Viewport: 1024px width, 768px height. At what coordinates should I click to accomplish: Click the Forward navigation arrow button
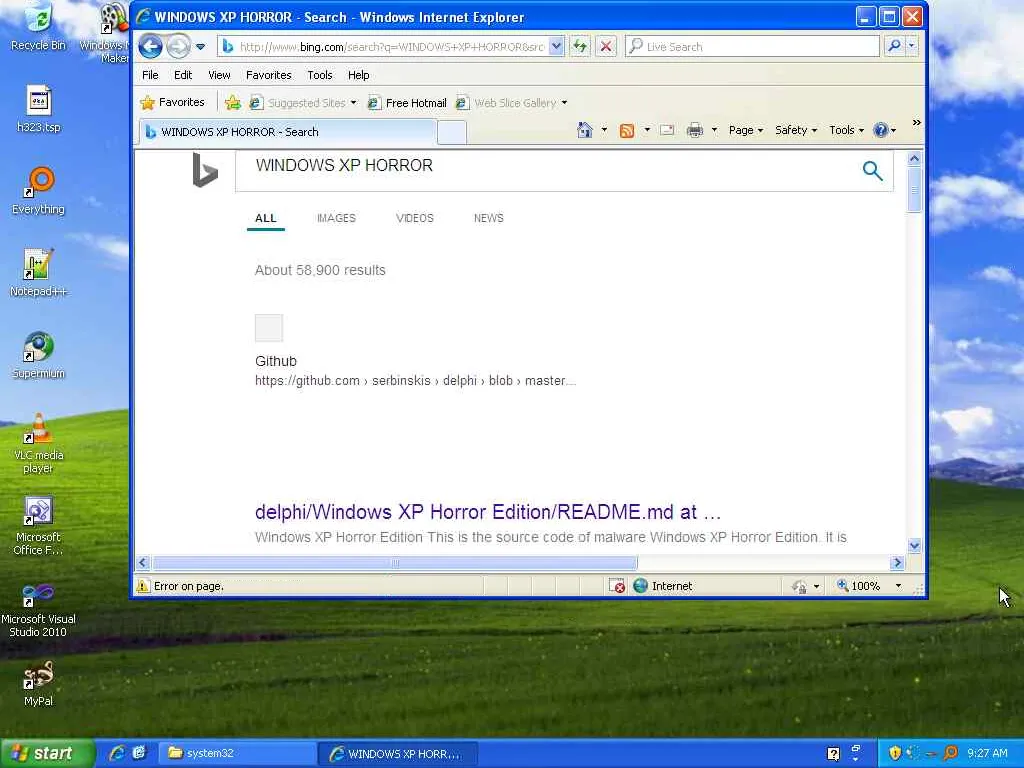[x=178, y=46]
